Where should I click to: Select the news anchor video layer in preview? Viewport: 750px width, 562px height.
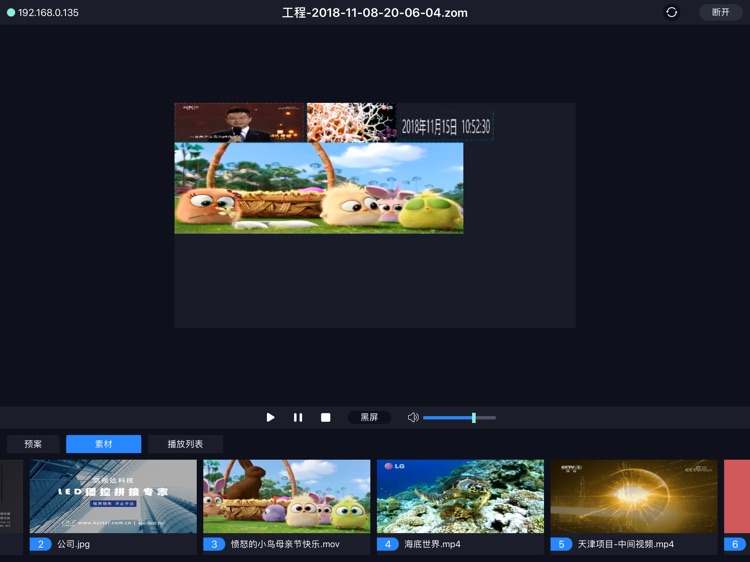click(x=239, y=122)
